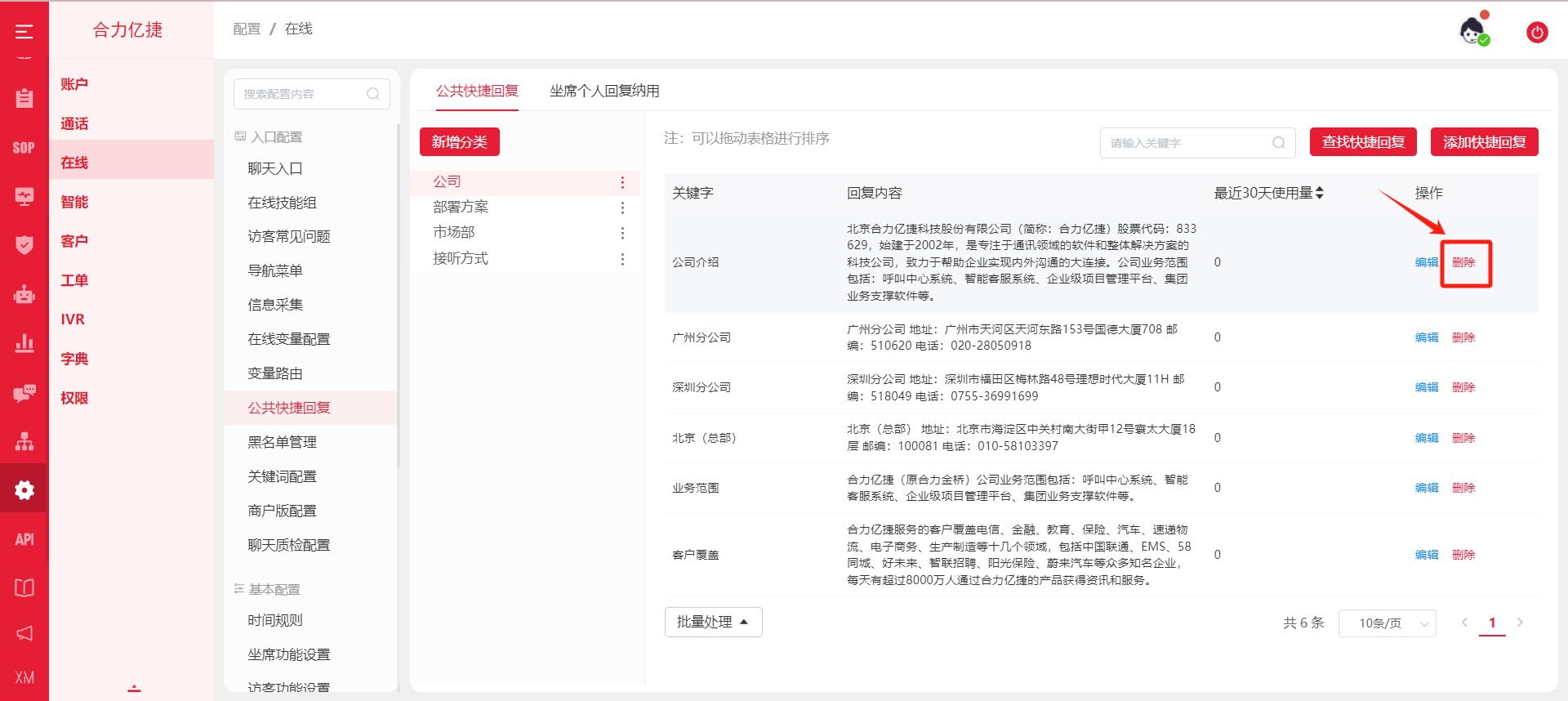The width and height of the screenshot is (1568, 701).
Task: Select the 市场部 category
Action: tap(454, 233)
